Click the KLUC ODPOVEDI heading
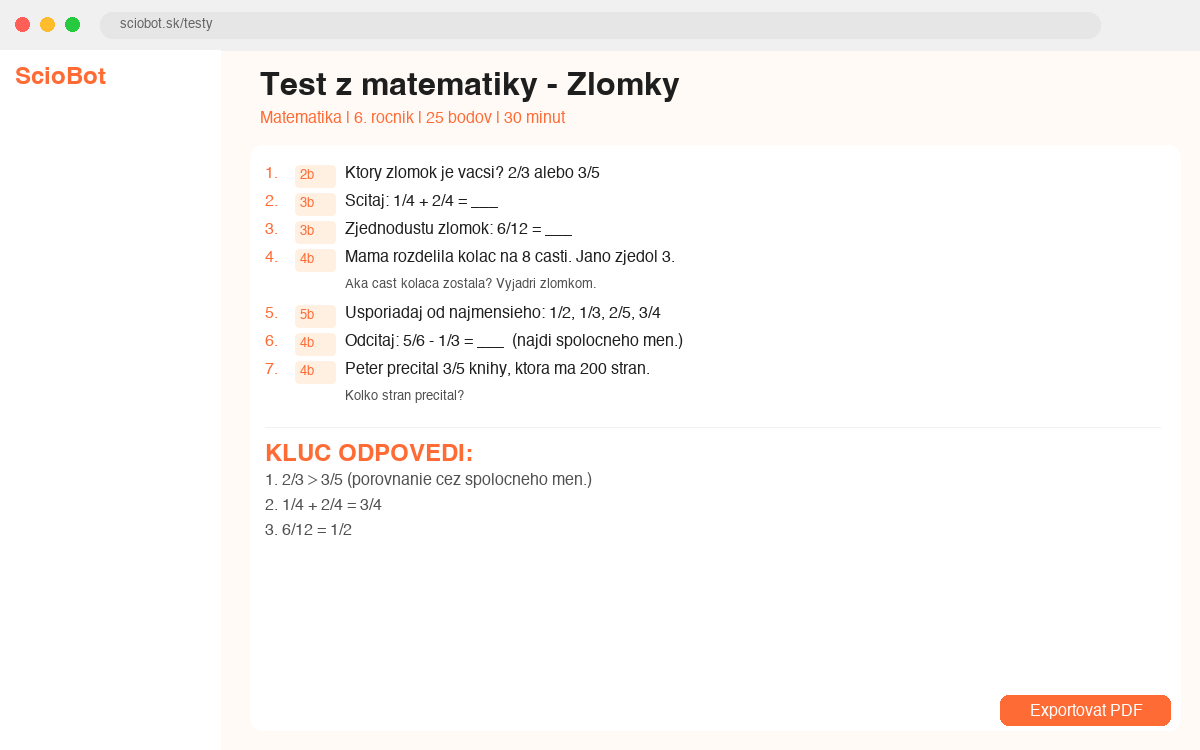This screenshot has height=750, width=1200. point(368,452)
